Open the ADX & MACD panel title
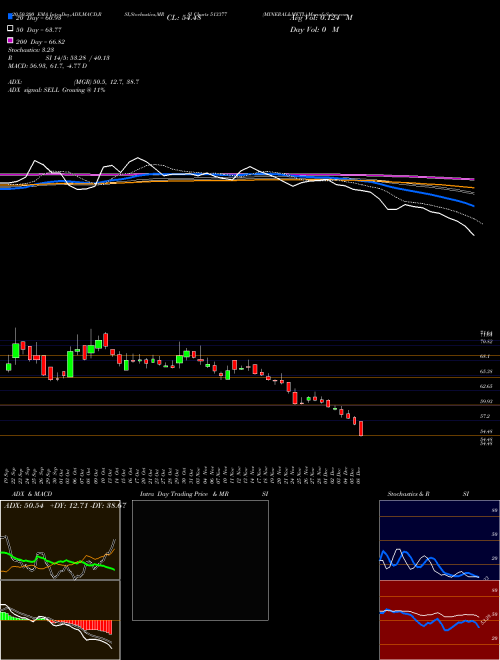This screenshot has width=500, height=660. [x=32, y=494]
